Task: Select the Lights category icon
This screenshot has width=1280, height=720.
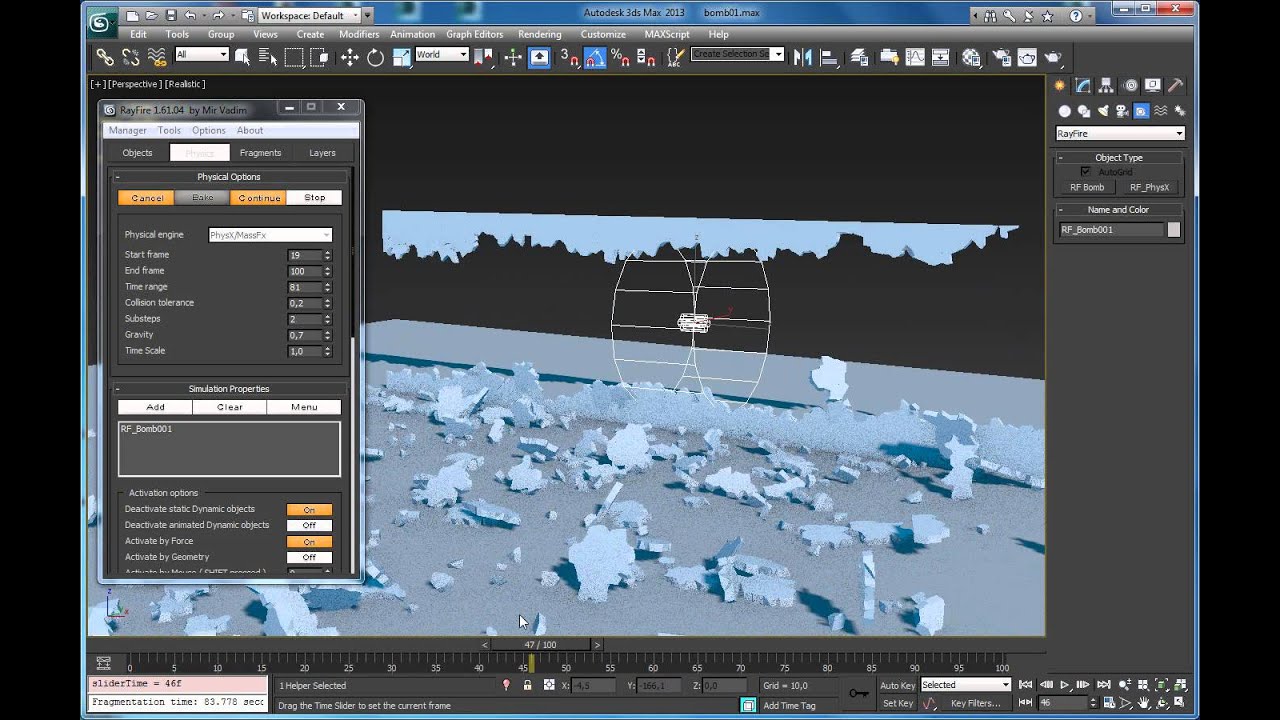Action: (1103, 111)
